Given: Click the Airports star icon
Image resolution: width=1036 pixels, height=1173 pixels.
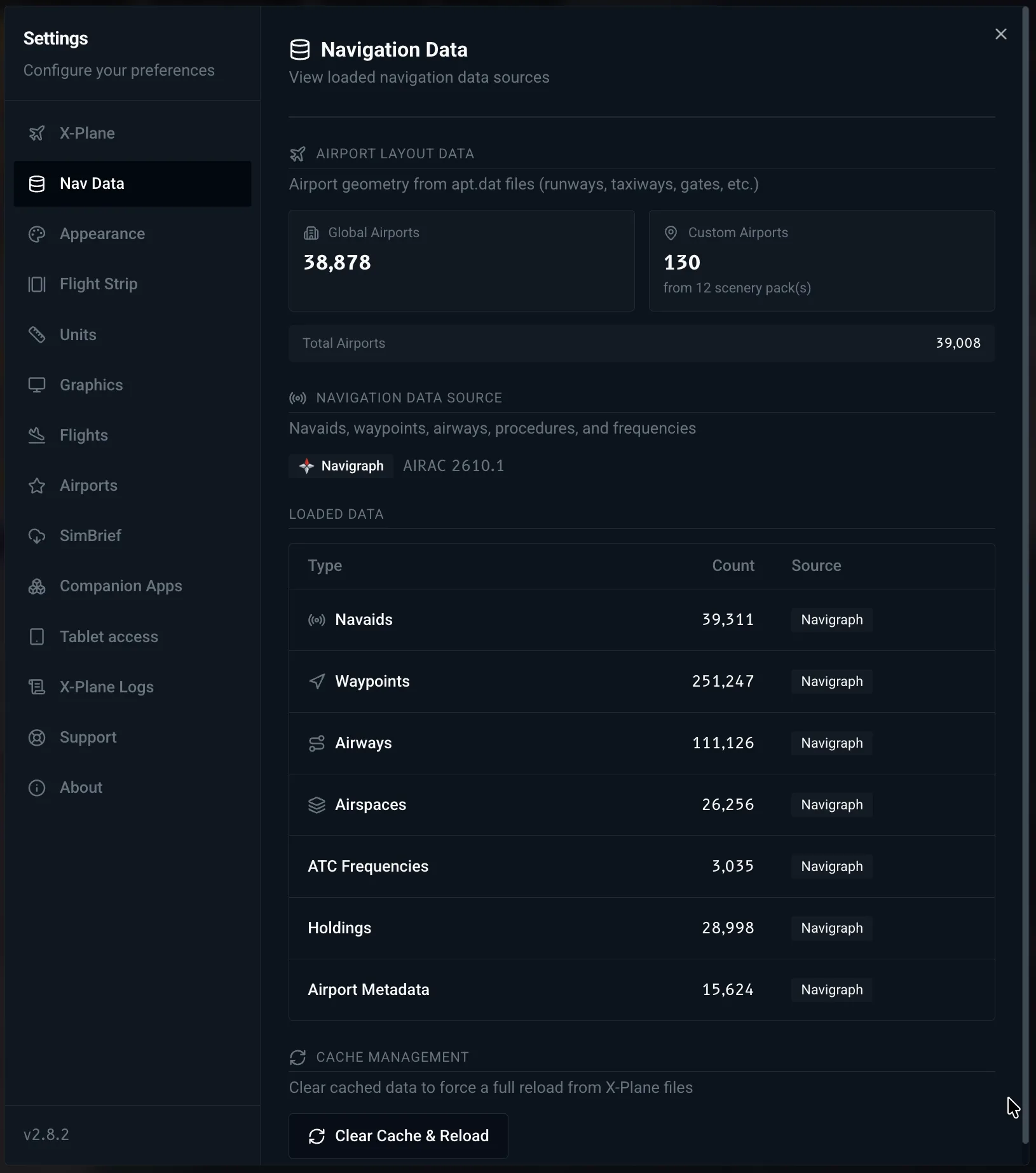Looking at the screenshot, I should [x=37, y=486].
